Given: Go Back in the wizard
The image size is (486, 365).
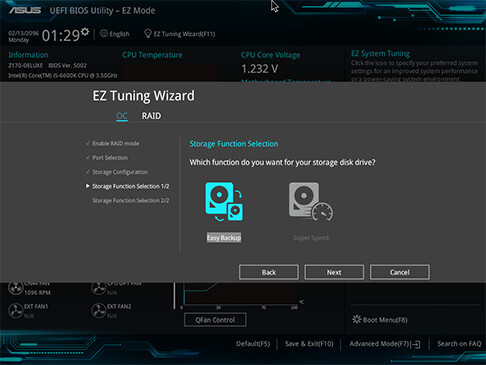Looking at the screenshot, I should pos(269,272).
